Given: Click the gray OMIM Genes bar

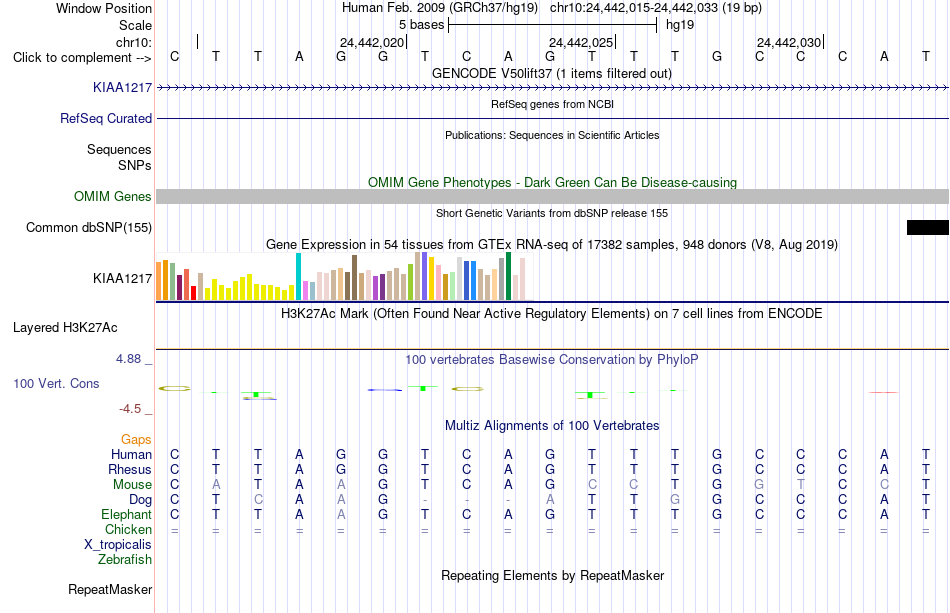Looking at the screenshot, I should point(553,197).
